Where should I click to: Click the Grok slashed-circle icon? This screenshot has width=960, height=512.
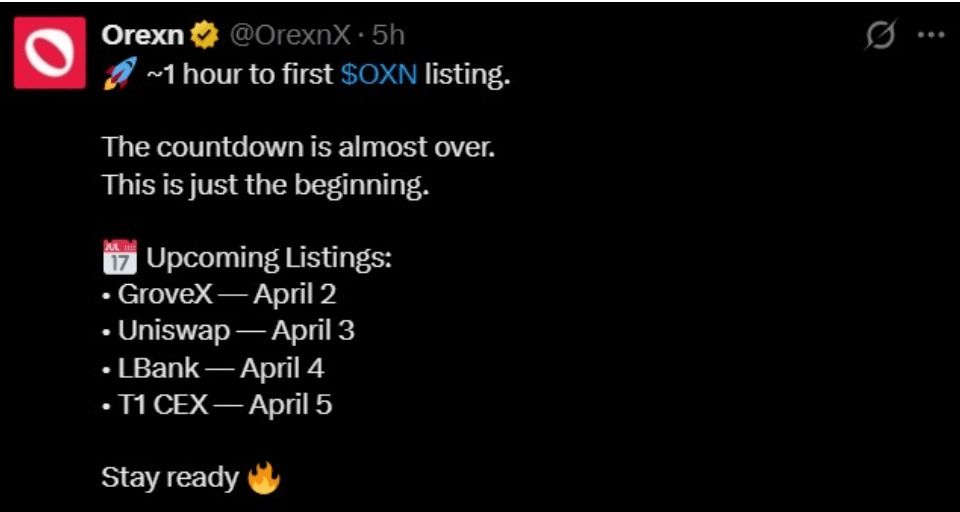click(x=880, y=35)
